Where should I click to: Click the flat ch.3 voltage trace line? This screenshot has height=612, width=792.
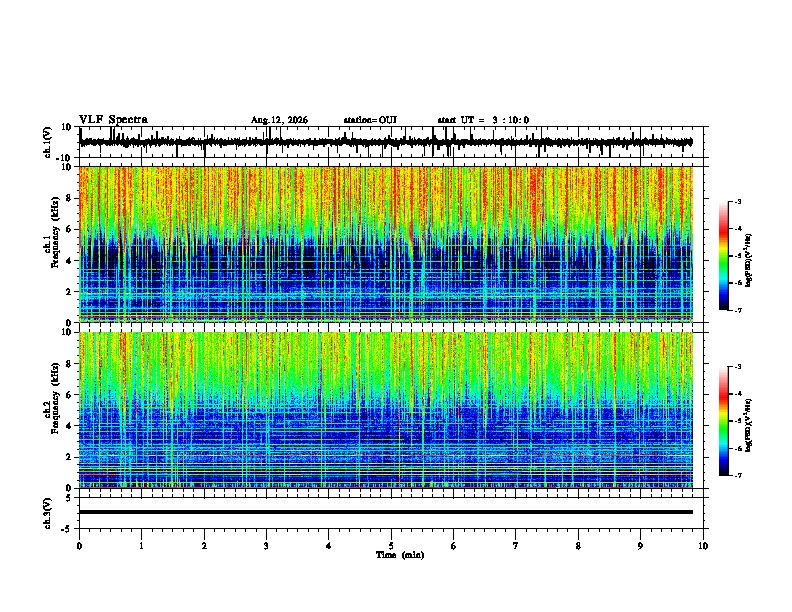pyautogui.click(x=386, y=512)
